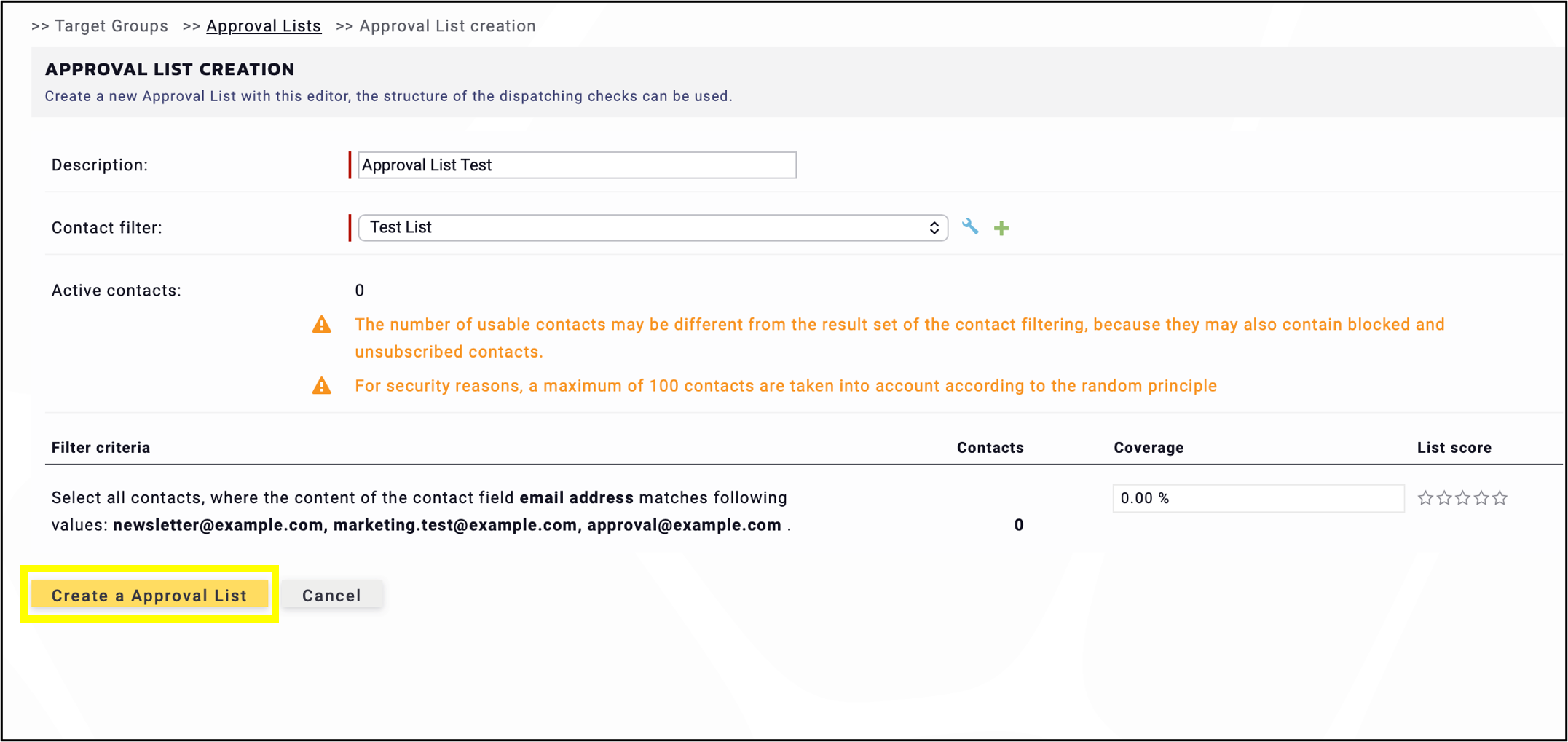The image size is (1568, 742).
Task: Click the third list score star
Action: pos(1462,498)
